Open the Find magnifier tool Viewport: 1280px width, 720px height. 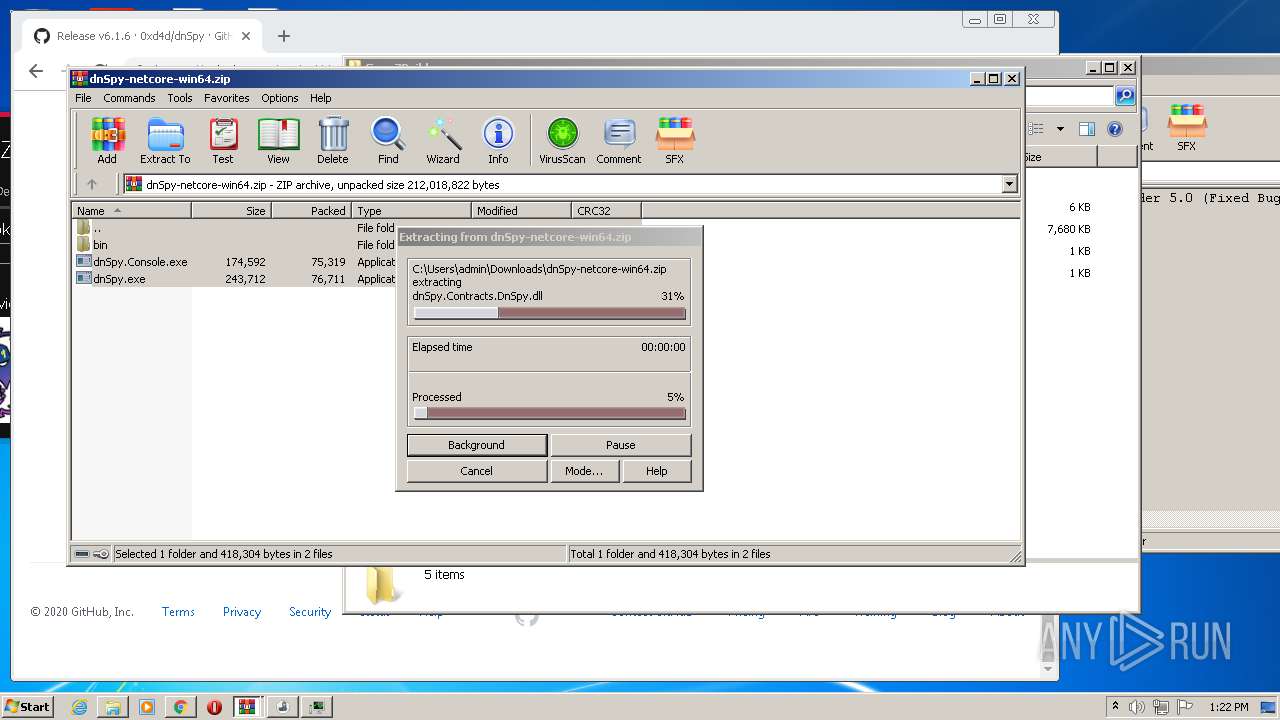click(388, 140)
